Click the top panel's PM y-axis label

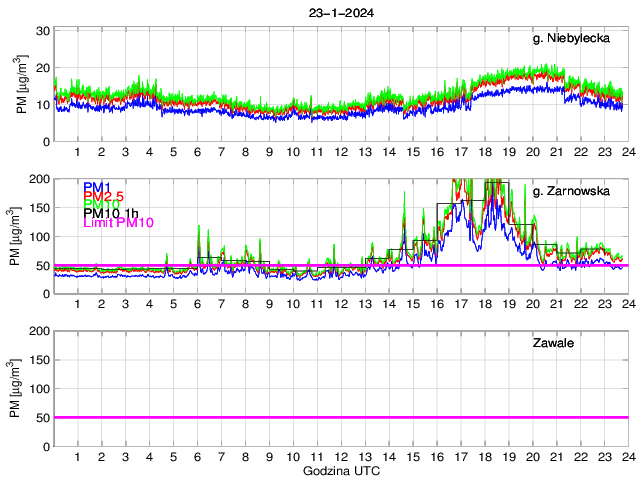23,86
